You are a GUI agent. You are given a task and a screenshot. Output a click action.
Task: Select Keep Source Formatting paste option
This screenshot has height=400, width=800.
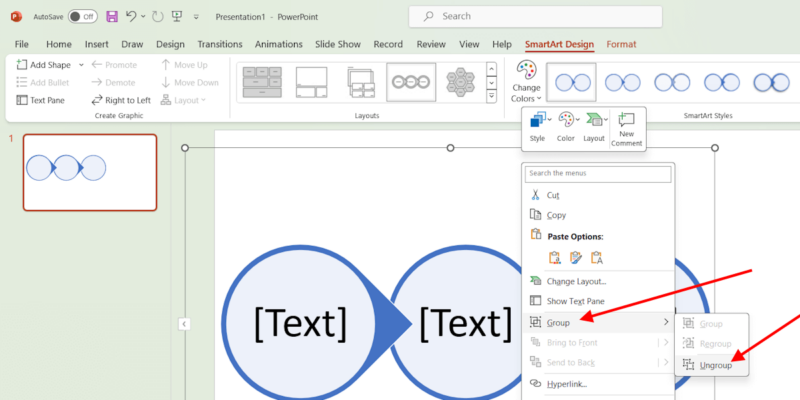point(555,257)
